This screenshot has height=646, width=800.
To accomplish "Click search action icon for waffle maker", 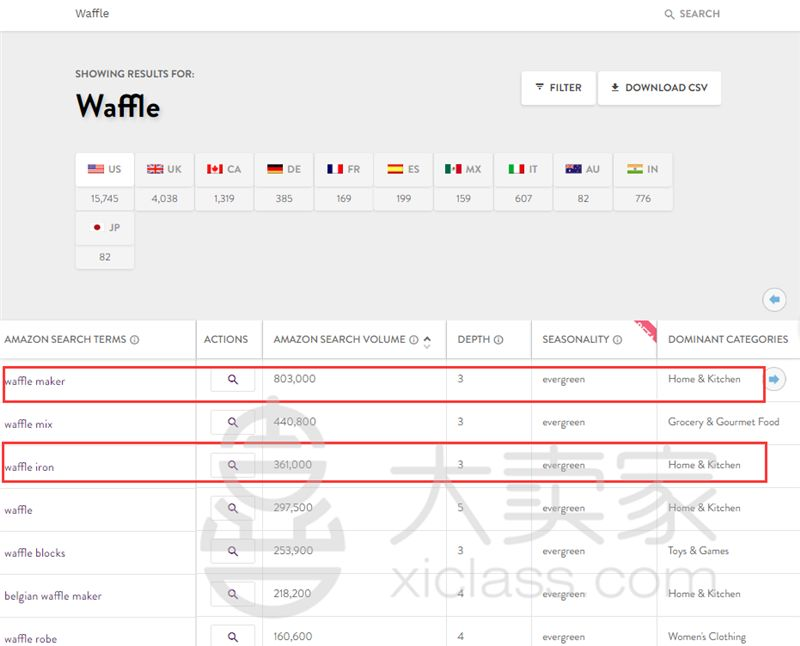I will [233, 380].
